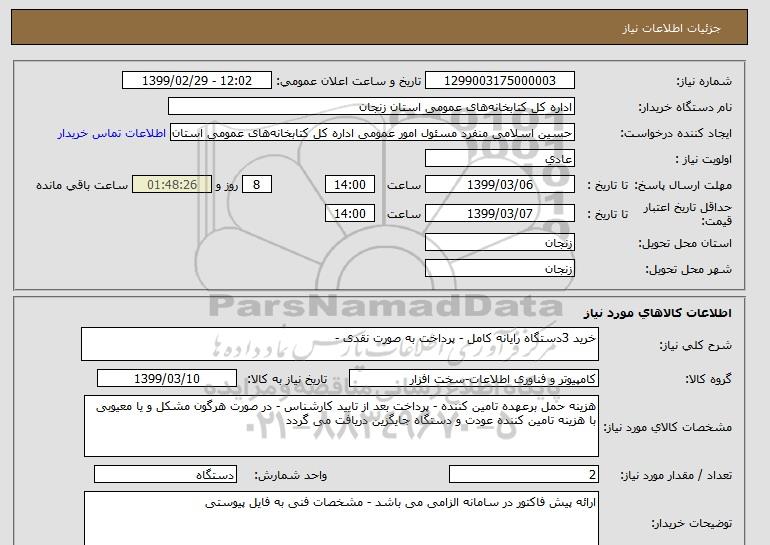Click the نام دستگاه خریدار label
This screenshot has height=545, width=770.
click(x=685, y=108)
